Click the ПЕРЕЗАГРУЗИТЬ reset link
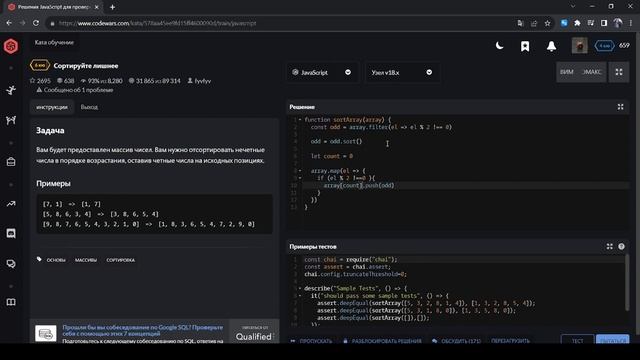The width and height of the screenshot is (640, 360). (x=510, y=340)
